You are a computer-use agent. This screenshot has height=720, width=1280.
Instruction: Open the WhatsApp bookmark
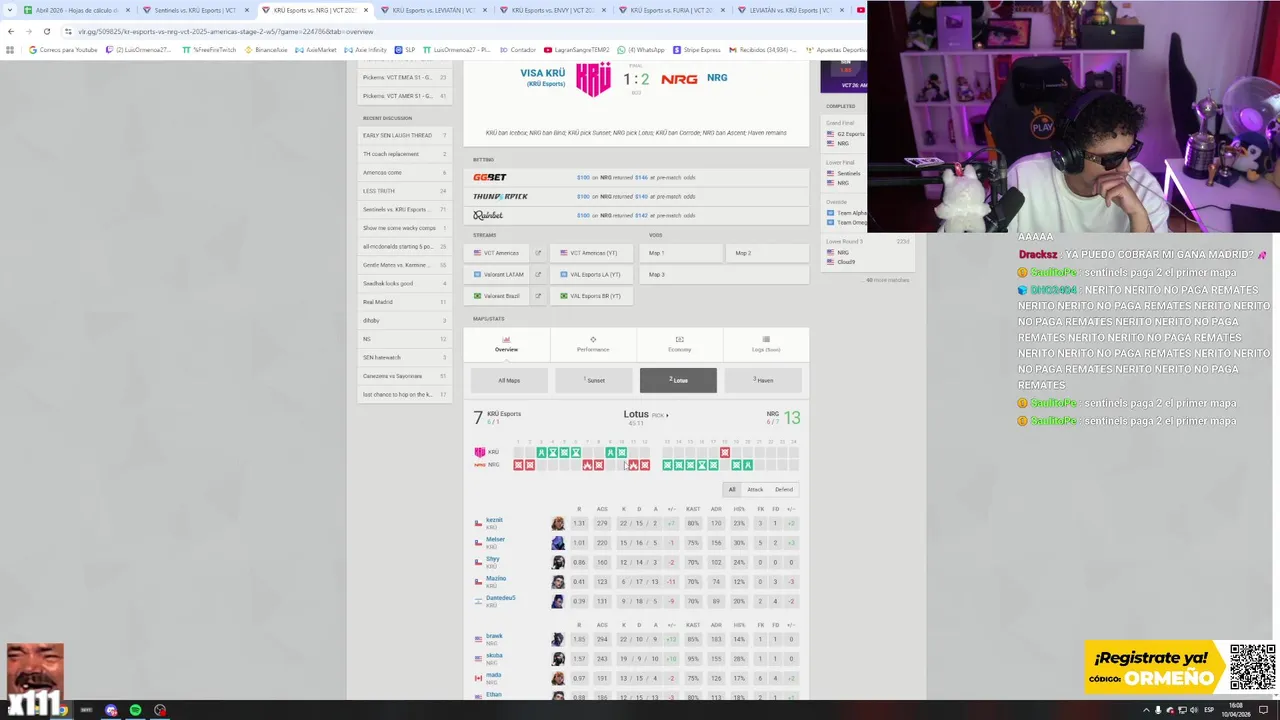coord(641,49)
